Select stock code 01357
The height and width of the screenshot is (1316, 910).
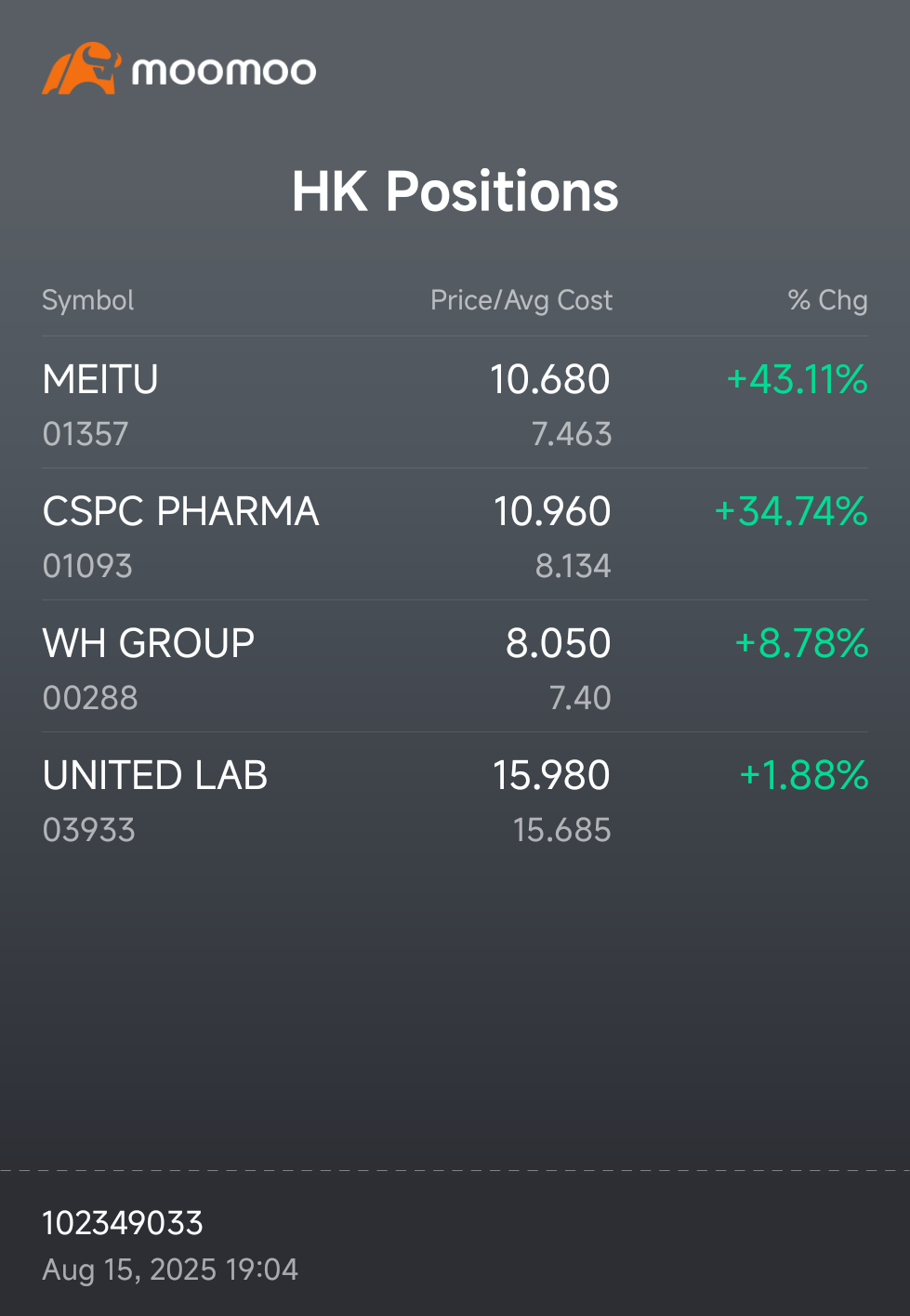pyautogui.click(x=86, y=434)
